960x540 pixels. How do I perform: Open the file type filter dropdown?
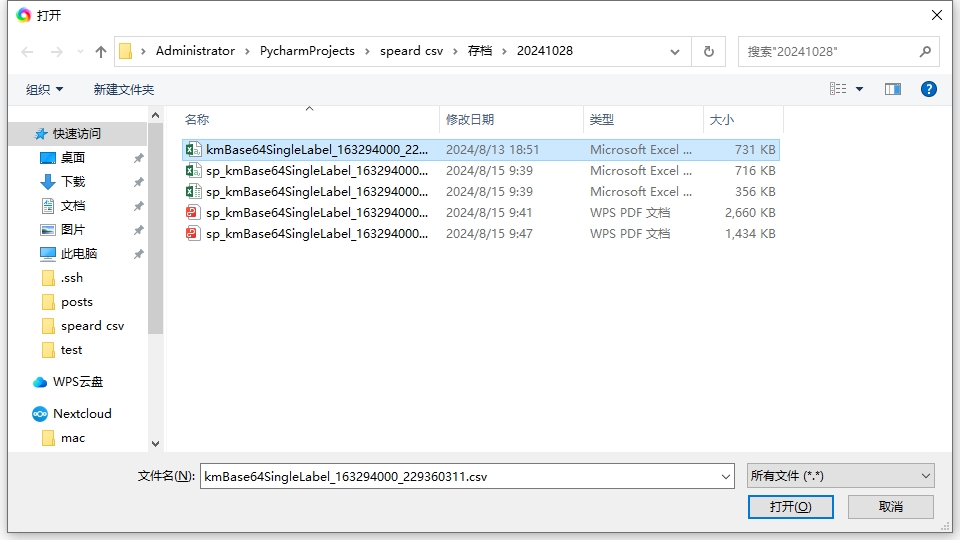point(840,476)
